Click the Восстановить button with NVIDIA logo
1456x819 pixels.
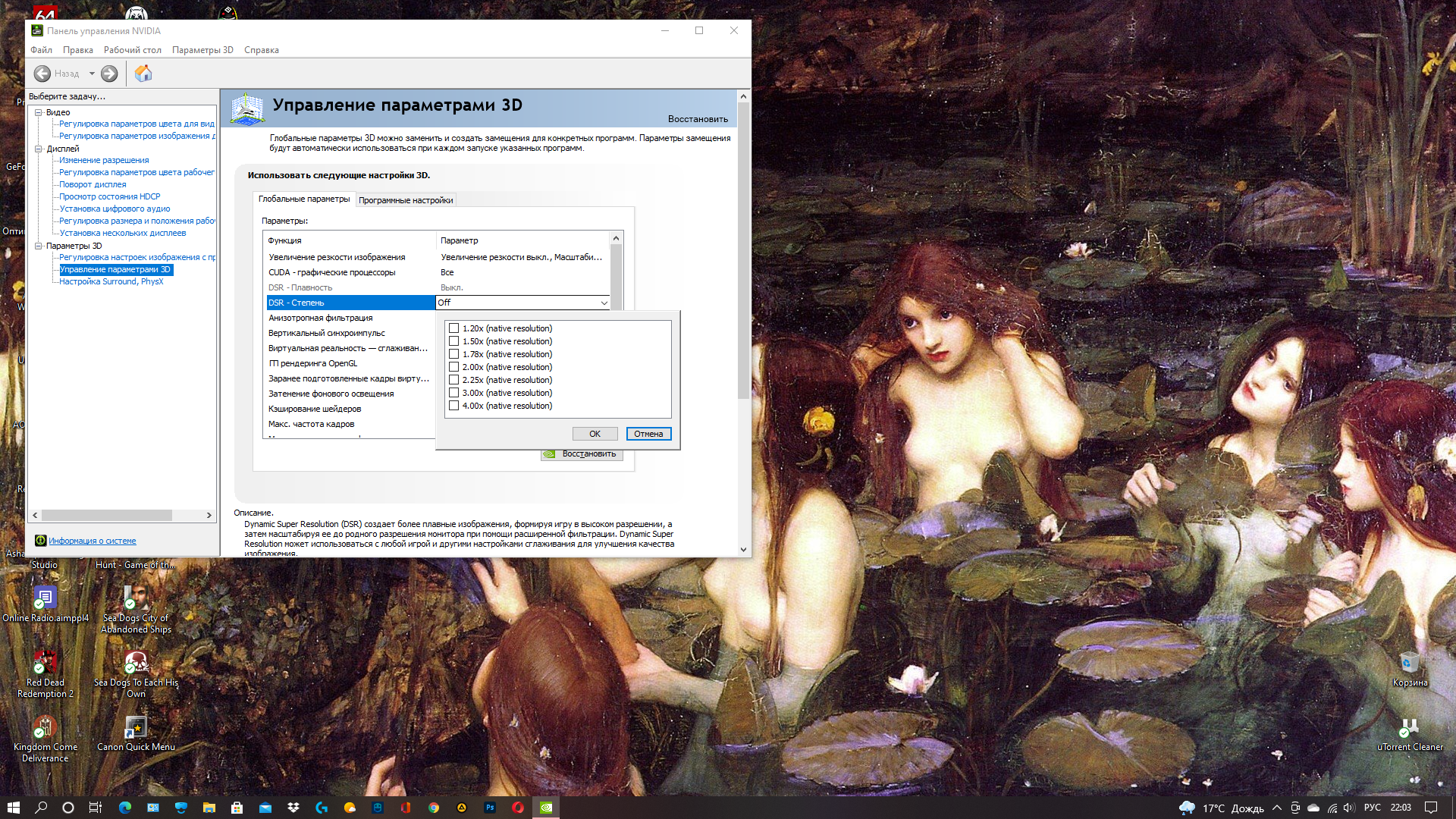(x=582, y=454)
